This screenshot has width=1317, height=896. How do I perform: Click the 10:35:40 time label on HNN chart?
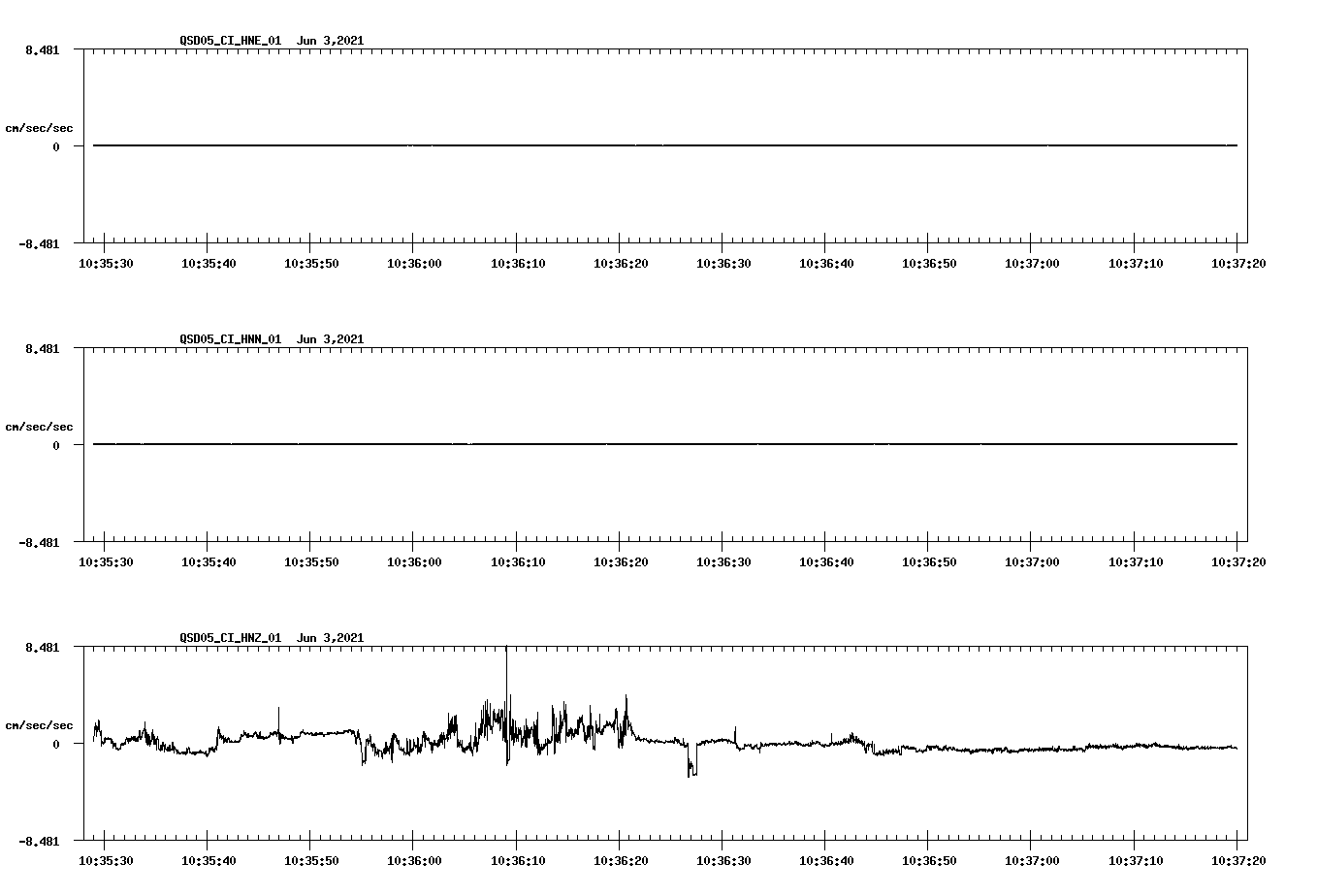208,561
